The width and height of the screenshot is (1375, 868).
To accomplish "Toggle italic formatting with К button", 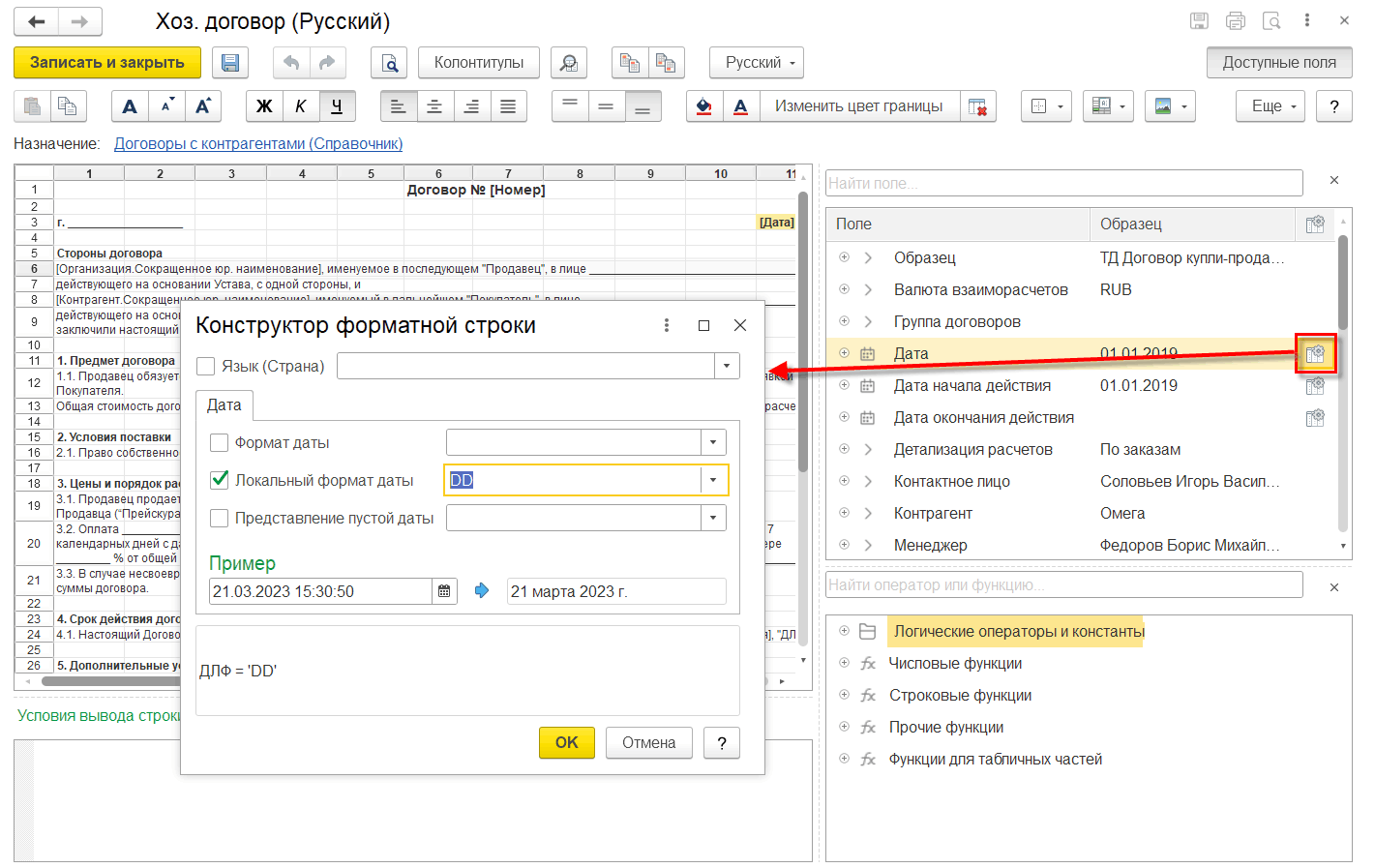I will click(x=300, y=106).
